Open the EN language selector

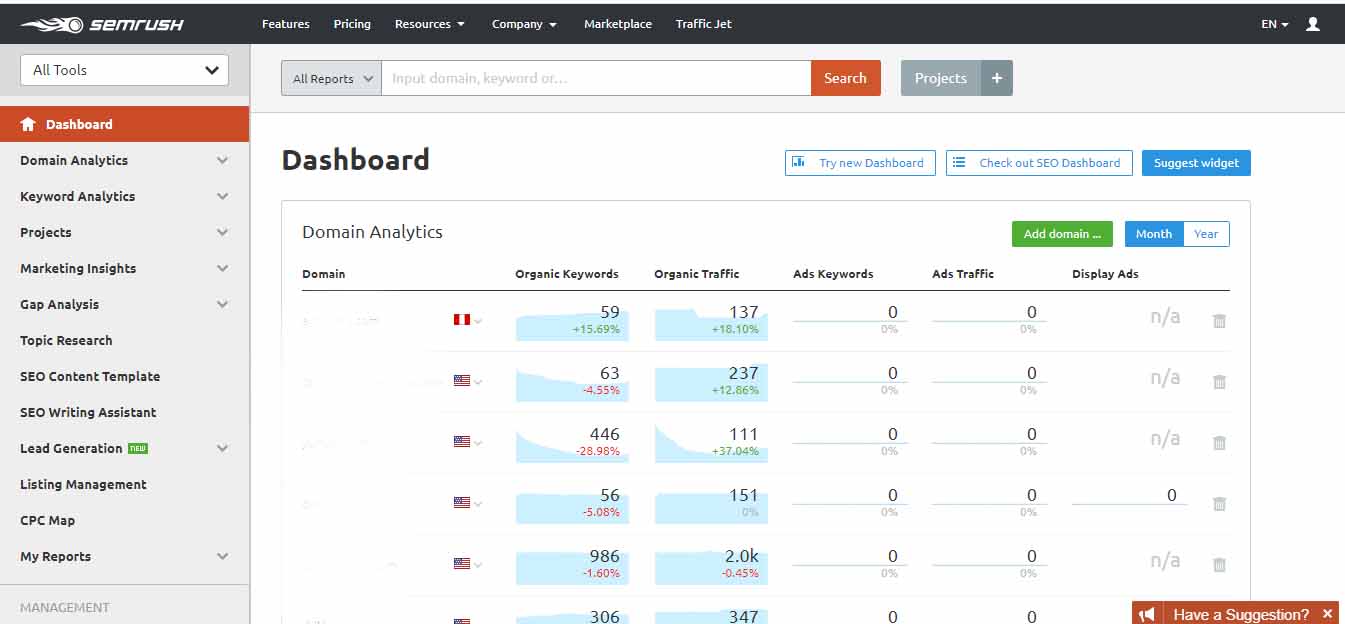(x=1275, y=24)
